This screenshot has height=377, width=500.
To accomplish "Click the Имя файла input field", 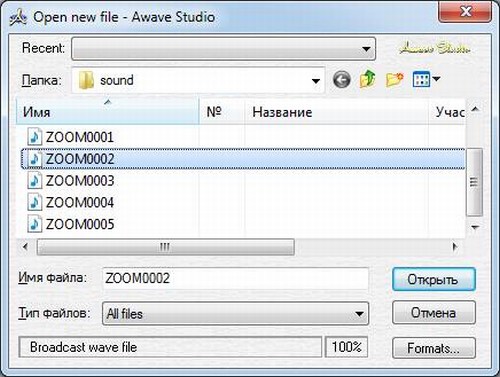I will (x=235, y=278).
